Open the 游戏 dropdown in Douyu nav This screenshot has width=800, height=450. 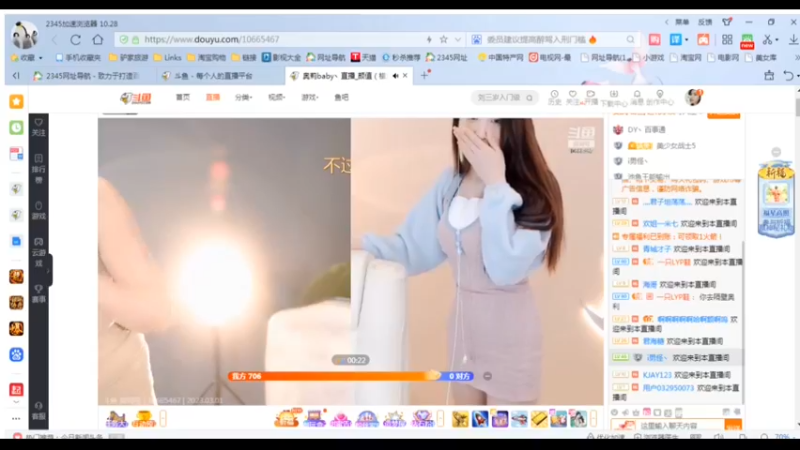coord(310,97)
